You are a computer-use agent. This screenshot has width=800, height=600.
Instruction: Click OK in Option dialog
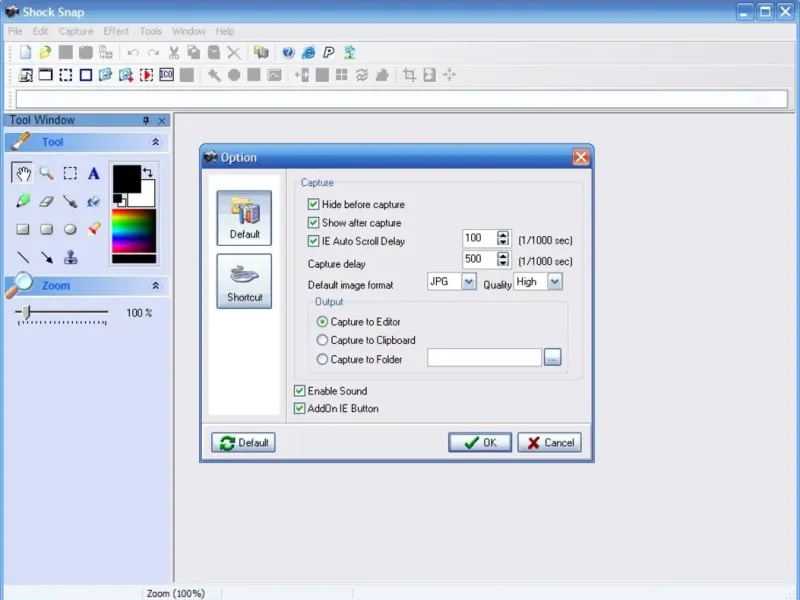(x=480, y=442)
